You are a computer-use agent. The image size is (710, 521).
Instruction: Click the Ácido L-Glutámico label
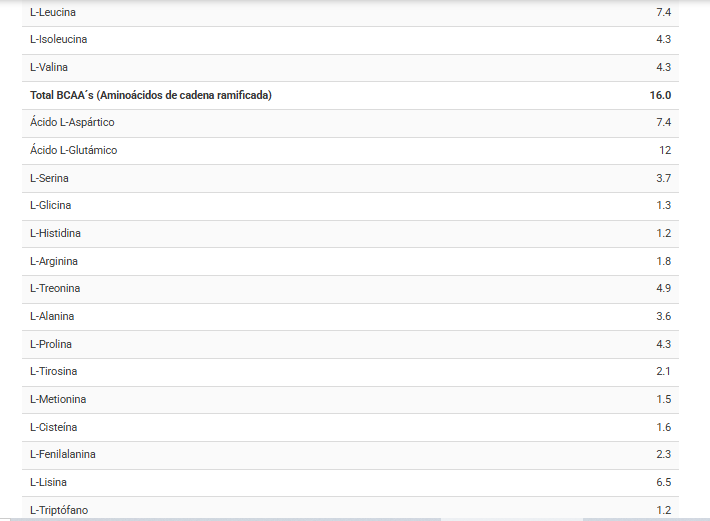[73, 150]
